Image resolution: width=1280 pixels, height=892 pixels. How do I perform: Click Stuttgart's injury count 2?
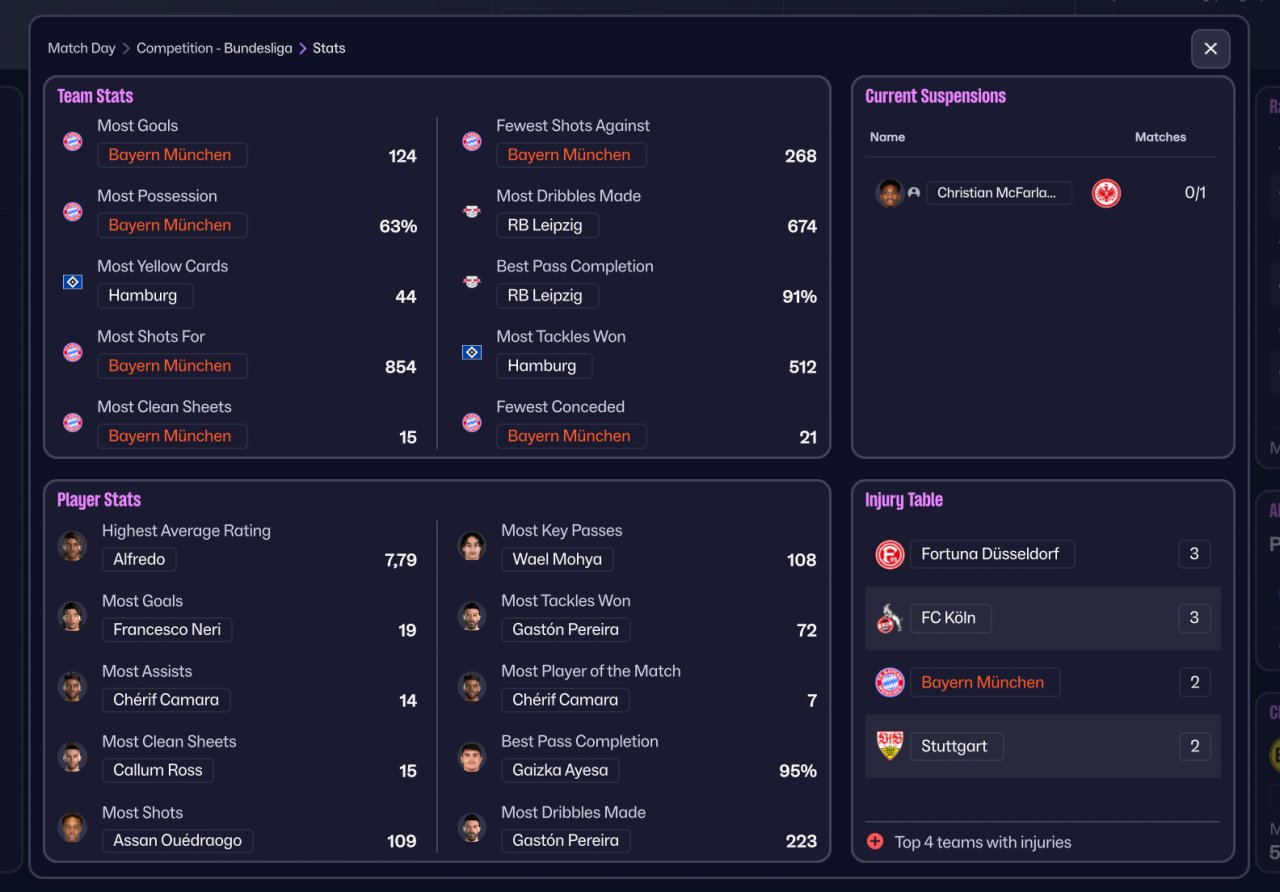(1194, 746)
